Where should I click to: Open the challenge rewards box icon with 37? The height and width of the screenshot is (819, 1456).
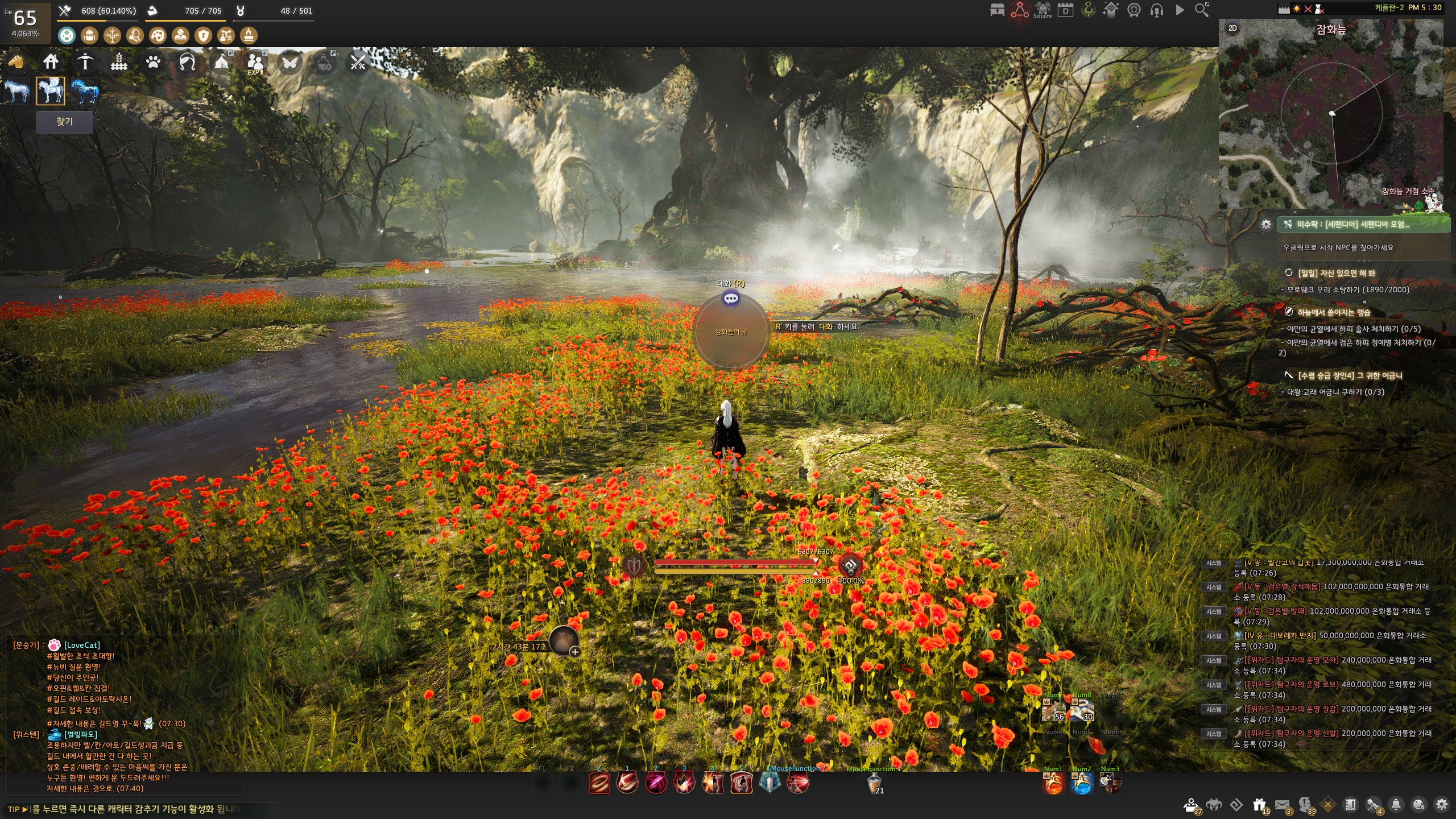click(1192, 805)
